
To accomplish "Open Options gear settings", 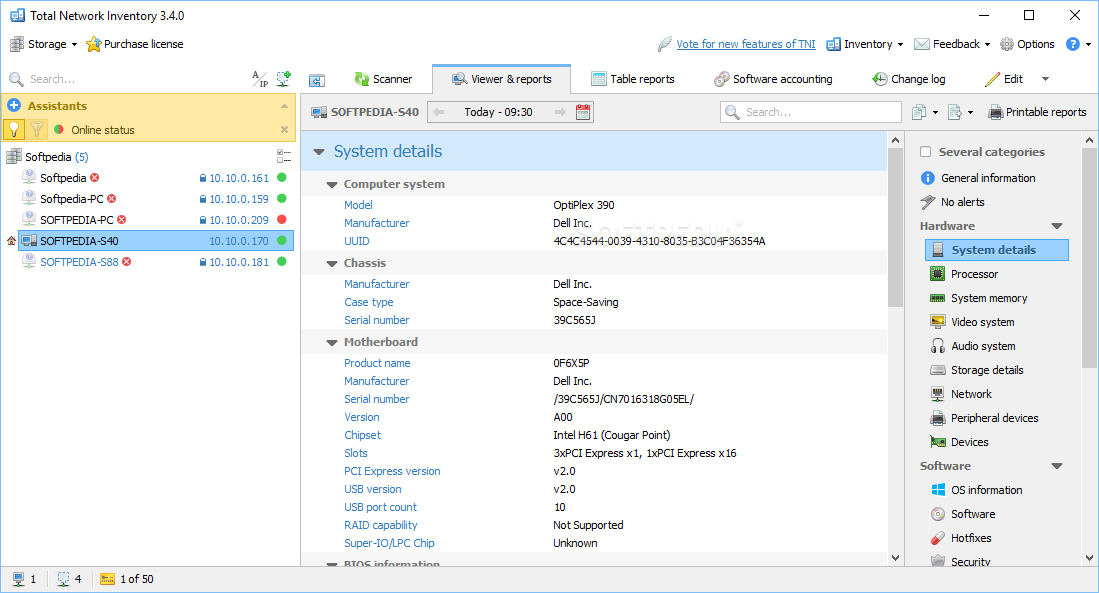I will [1027, 44].
